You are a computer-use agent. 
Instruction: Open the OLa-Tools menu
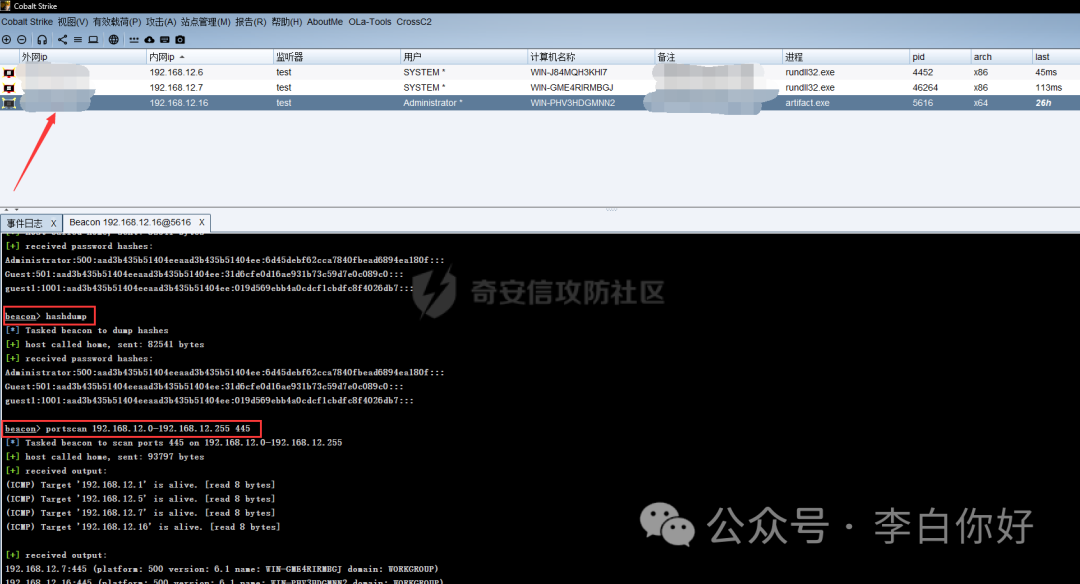click(x=370, y=22)
